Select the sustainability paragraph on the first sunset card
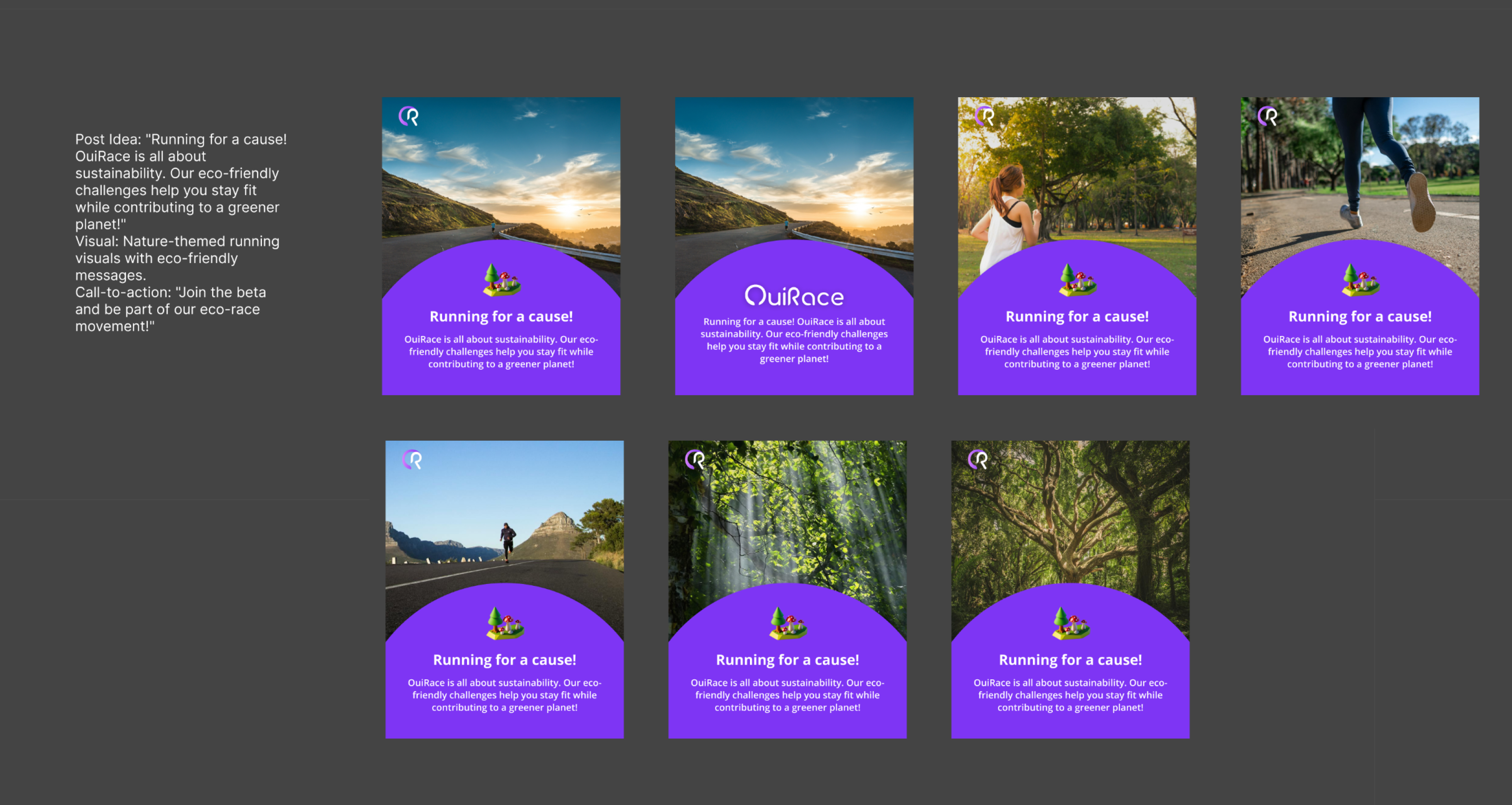This screenshot has width=1512, height=805. 501,352
